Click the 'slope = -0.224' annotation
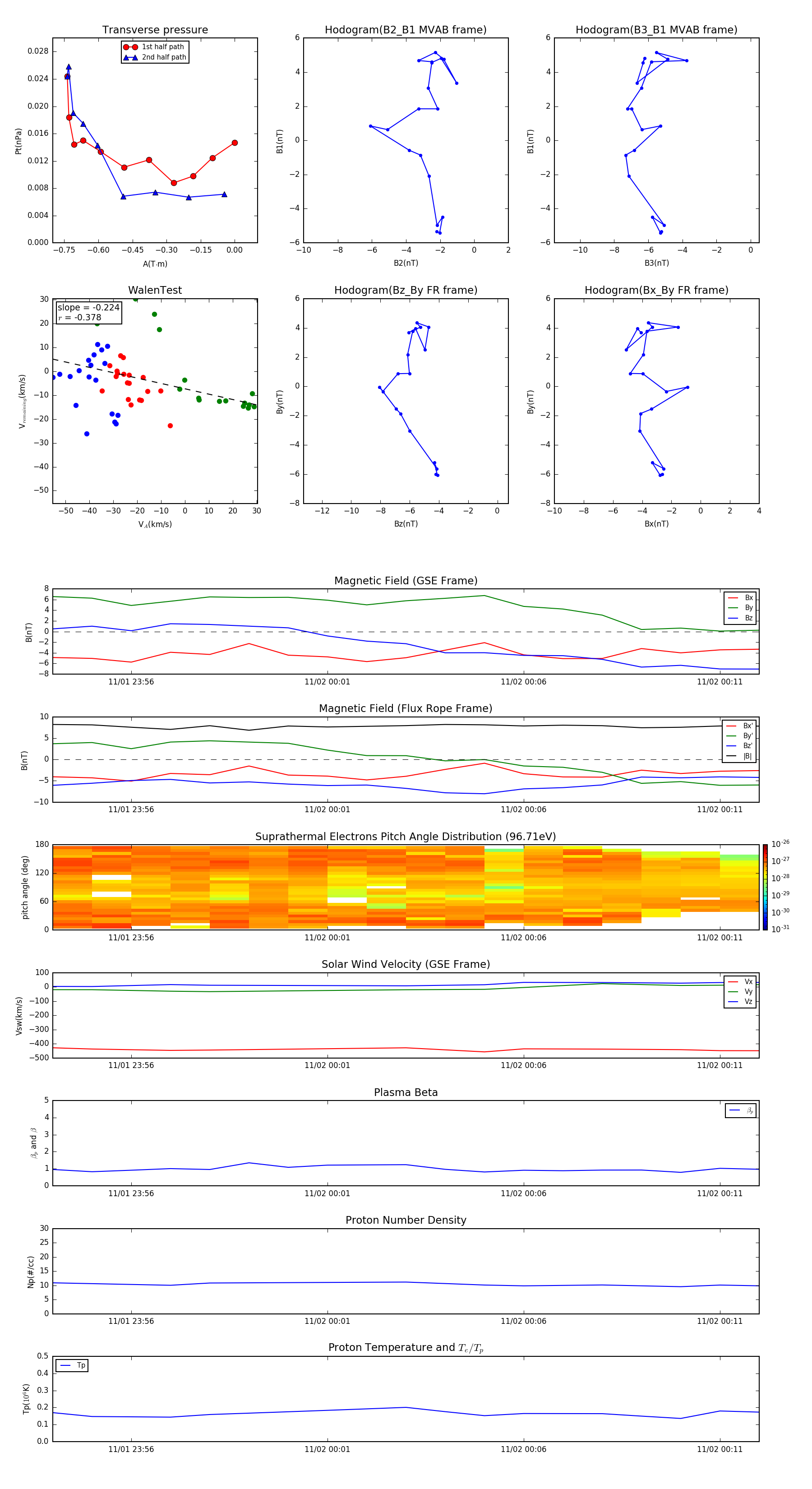The width and height of the screenshot is (812, 1489). pos(88,308)
